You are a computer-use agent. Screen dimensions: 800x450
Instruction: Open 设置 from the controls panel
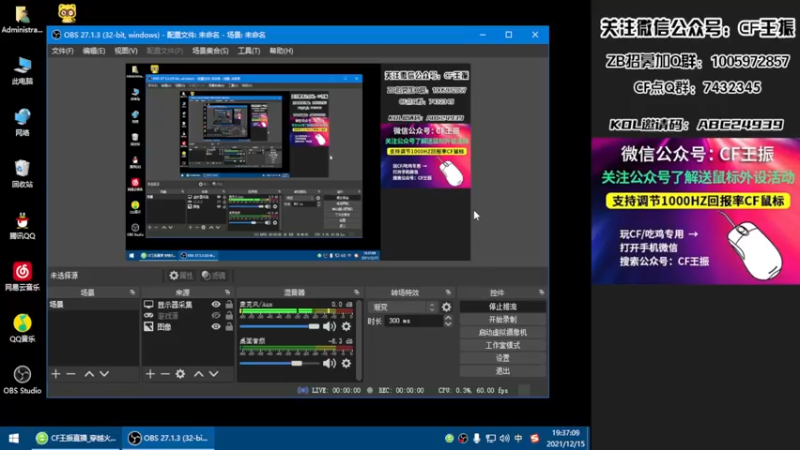(x=503, y=358)
